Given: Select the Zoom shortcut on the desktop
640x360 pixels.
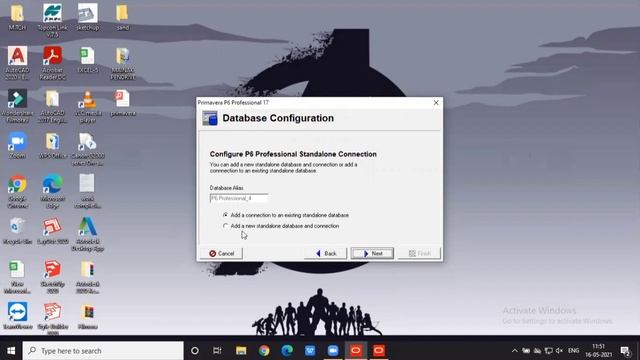Looking at the screenshot, I should (x=17, y=146).
